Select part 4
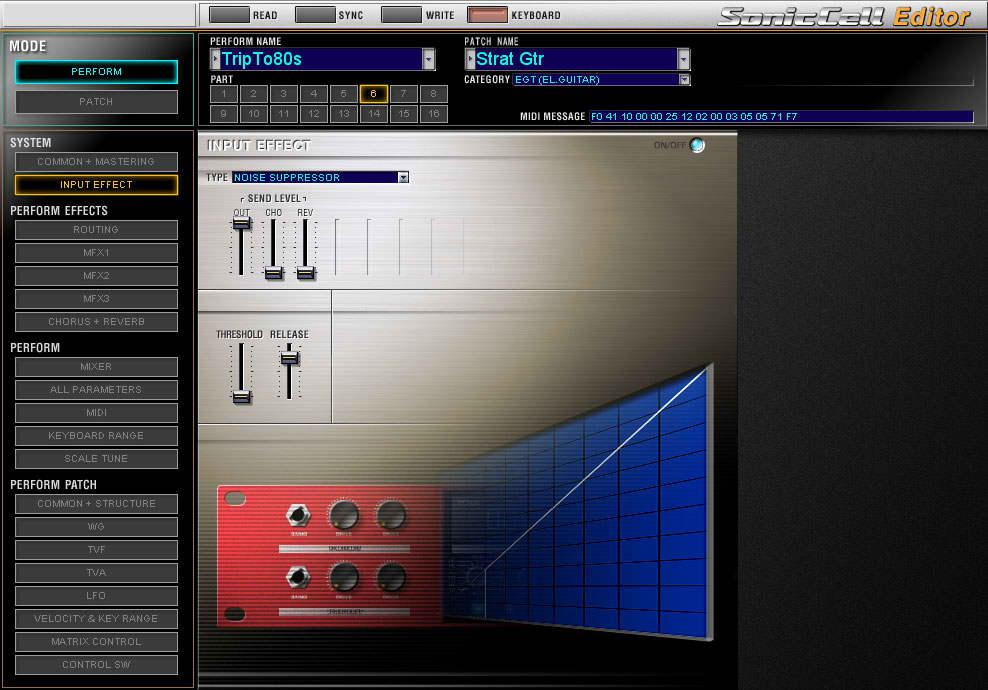 [x=313, y=94]
